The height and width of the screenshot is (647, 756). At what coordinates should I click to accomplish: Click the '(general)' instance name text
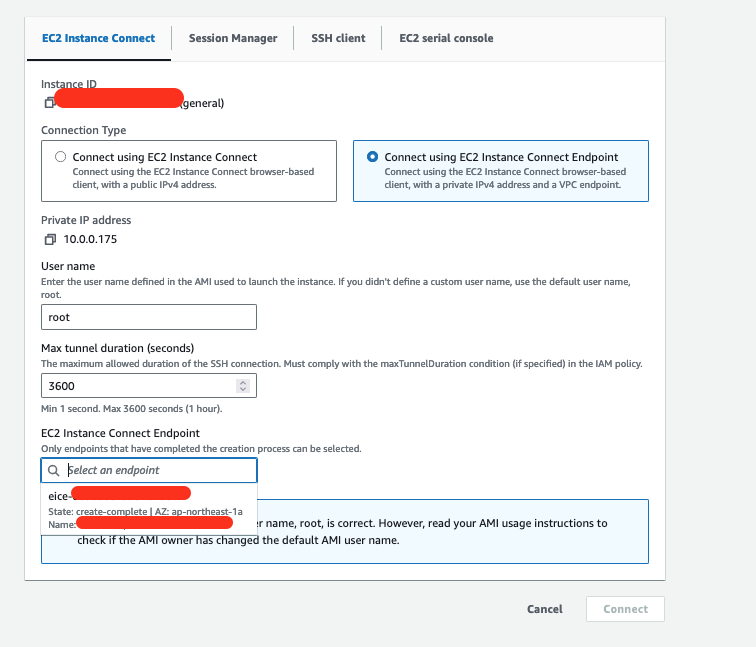(x=202, y=103)
